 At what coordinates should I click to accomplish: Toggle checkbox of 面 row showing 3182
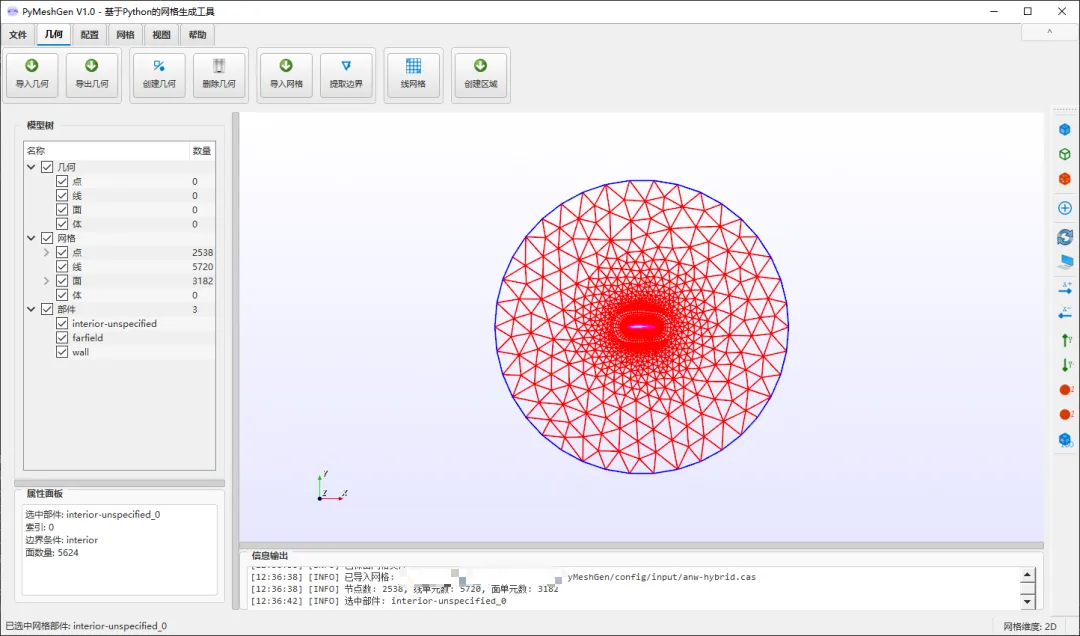point(62,280)
